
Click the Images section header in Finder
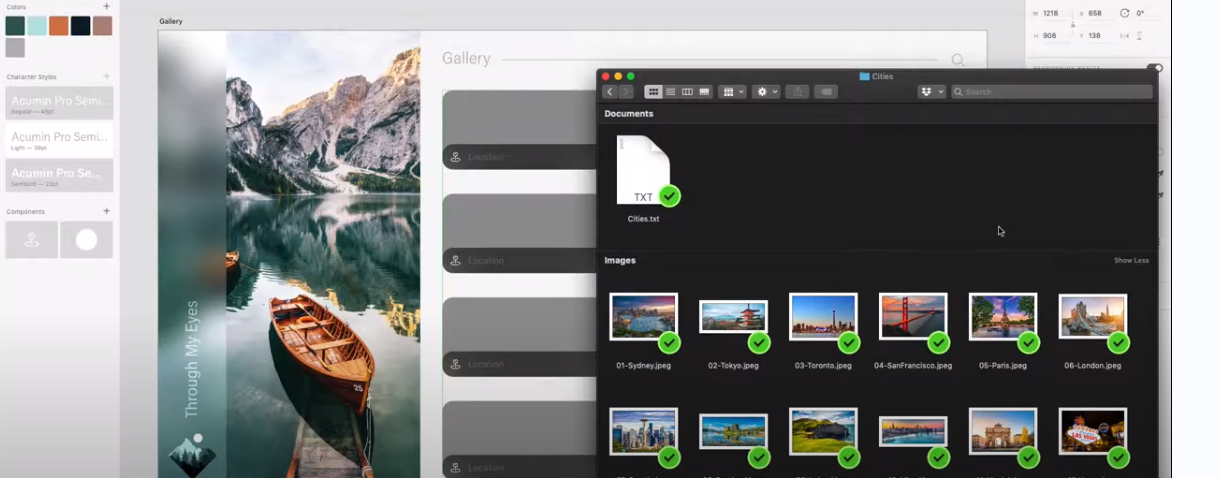[x=620, y=261]
